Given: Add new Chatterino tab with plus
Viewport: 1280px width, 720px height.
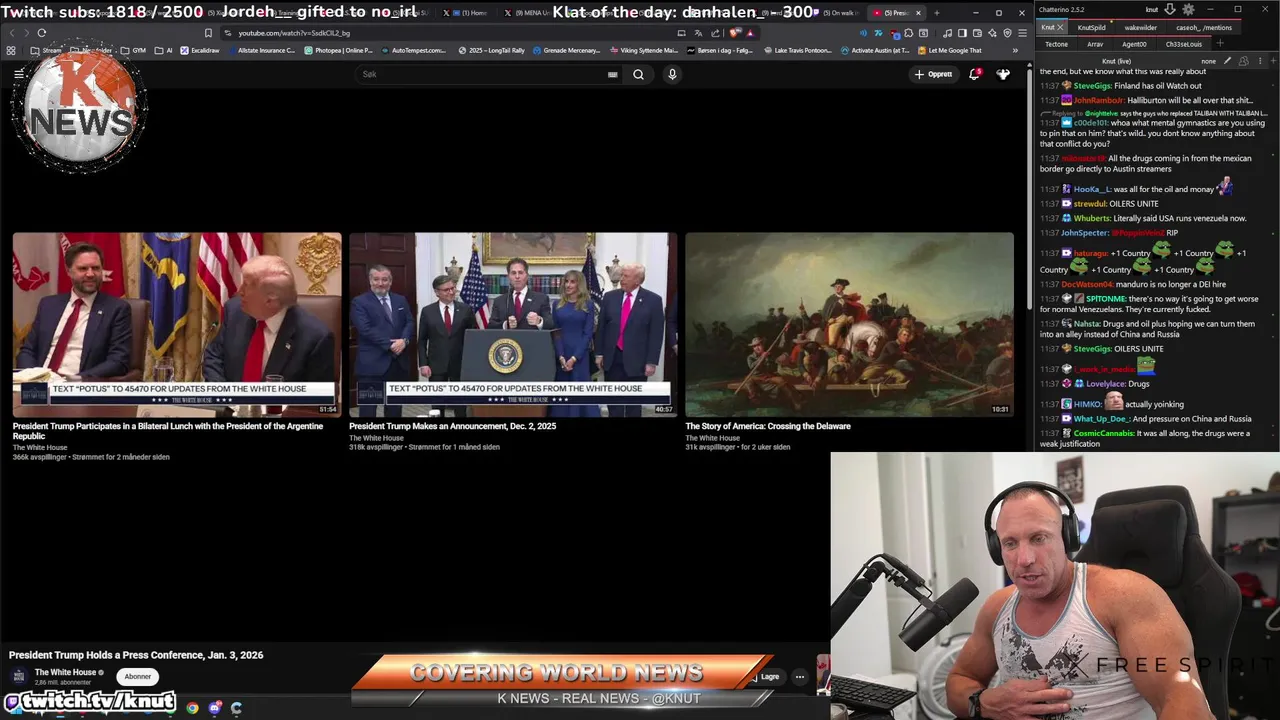Looking at the screenshot, I should (1220, 44).
